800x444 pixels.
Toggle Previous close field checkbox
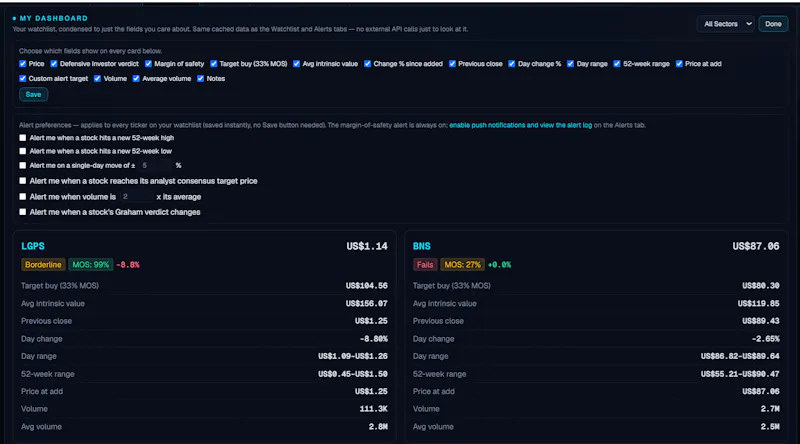point(452,64)
